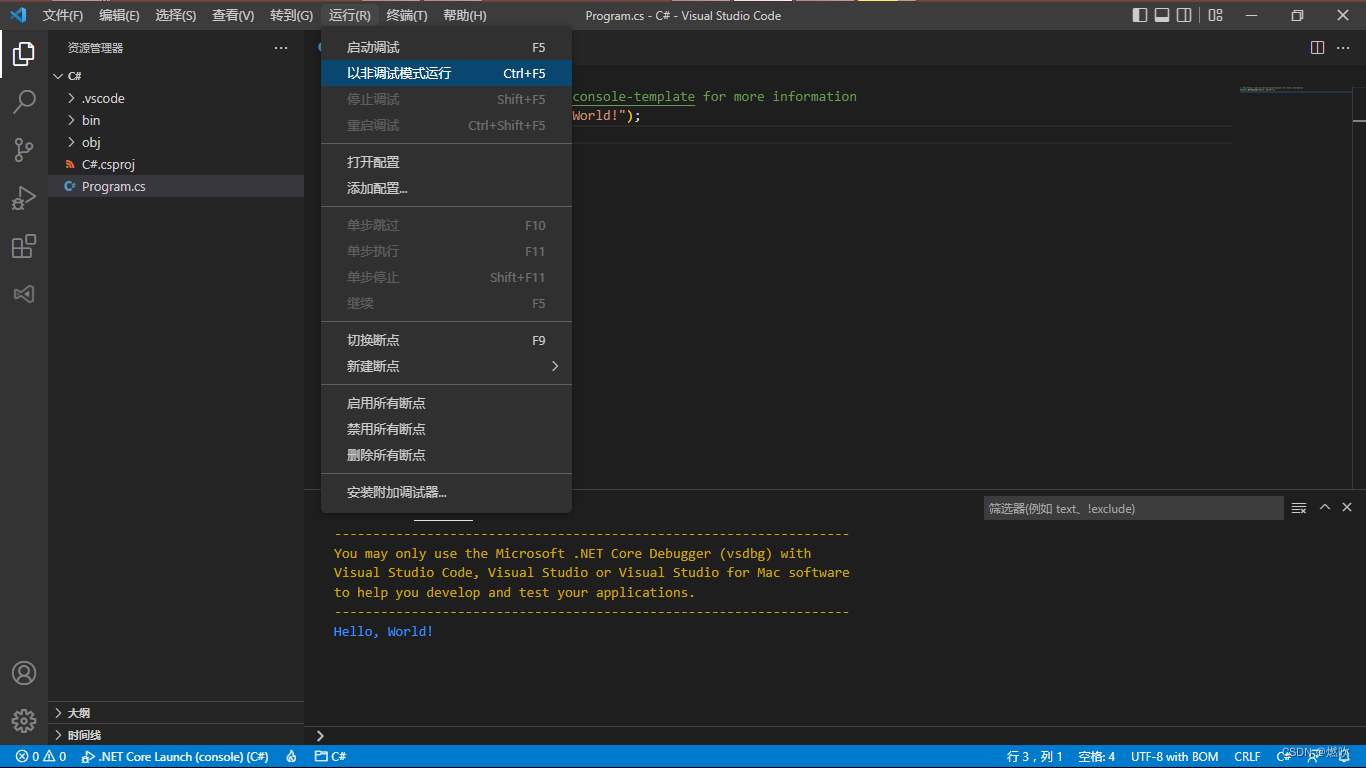Image resolution: width=1366 pixels, height=768 pixels.
Task: Open the Source Control view
Action: coord(24,150)
